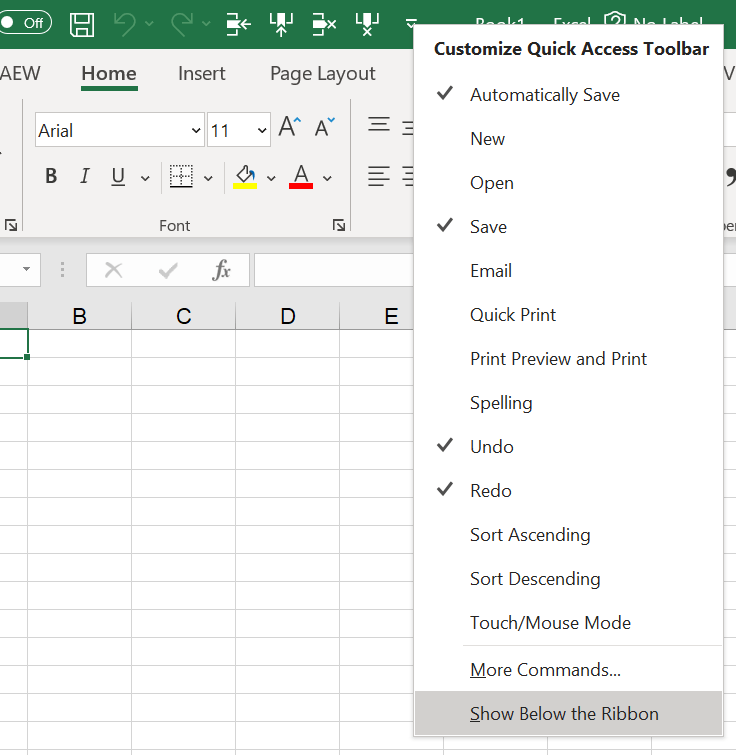Select column C header
Image resolution: width=736 pixels, height=755 pixels.
[183, 316]
